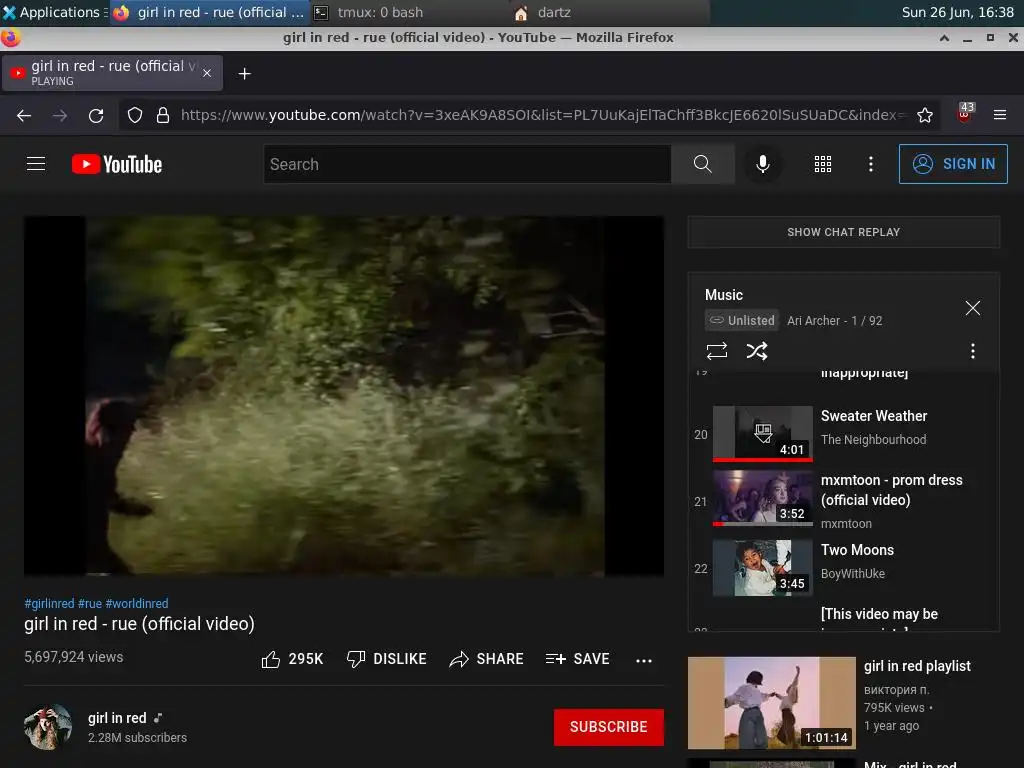
Task: Open the tracking protection shield icon
Action: pos(135,116)
